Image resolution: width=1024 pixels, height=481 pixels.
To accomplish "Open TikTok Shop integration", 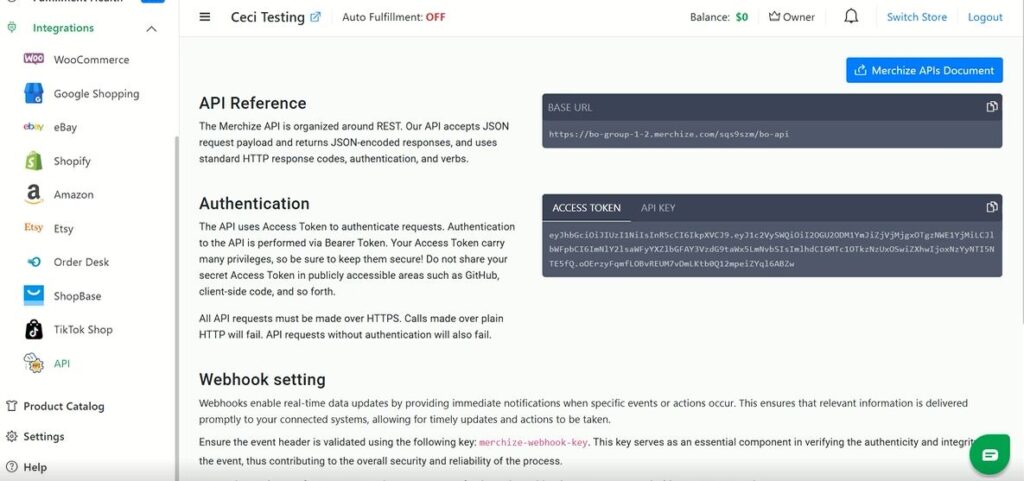I will pos(83,330).
